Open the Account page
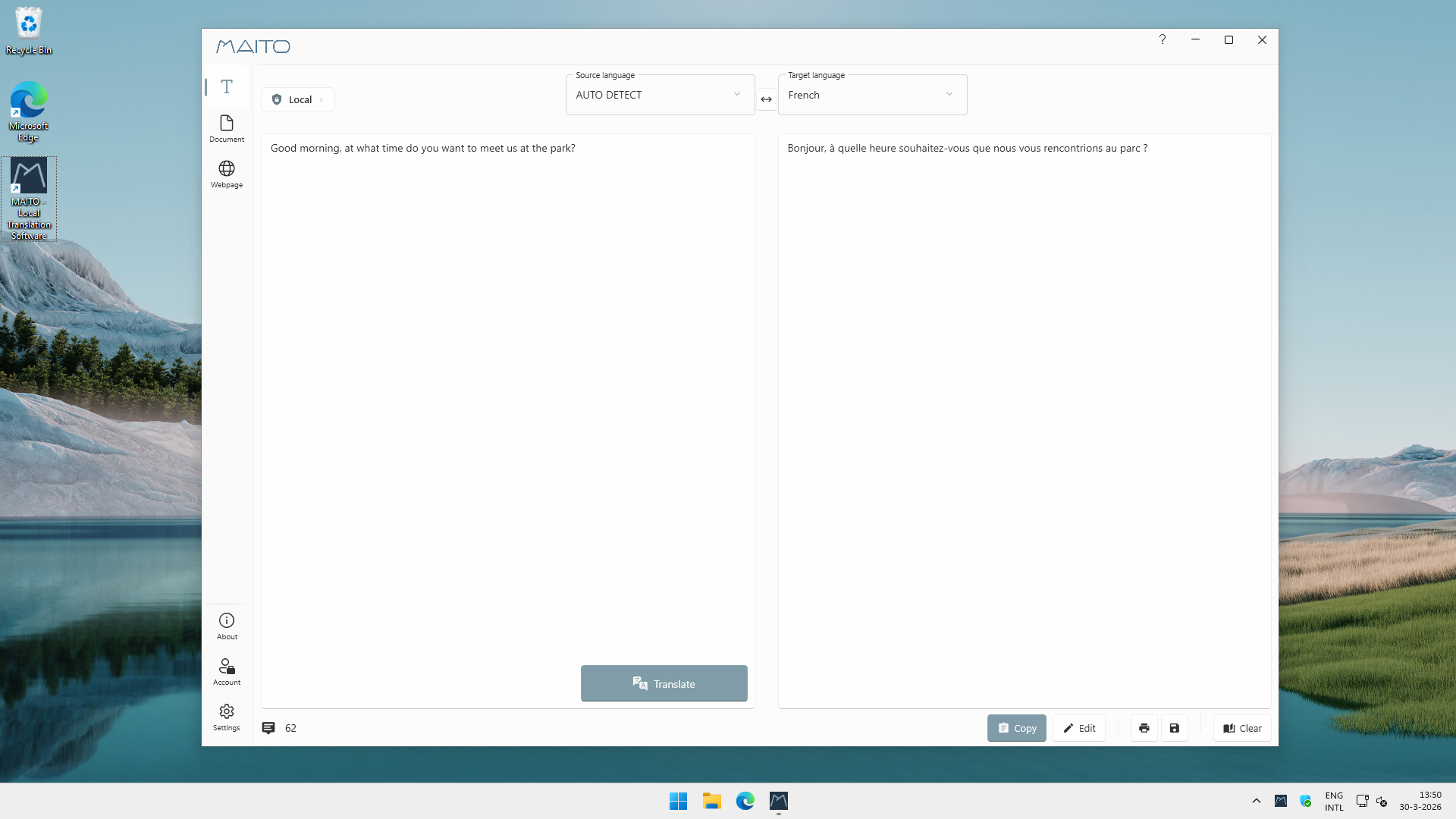1456x819 pixels. click(227, 672)
